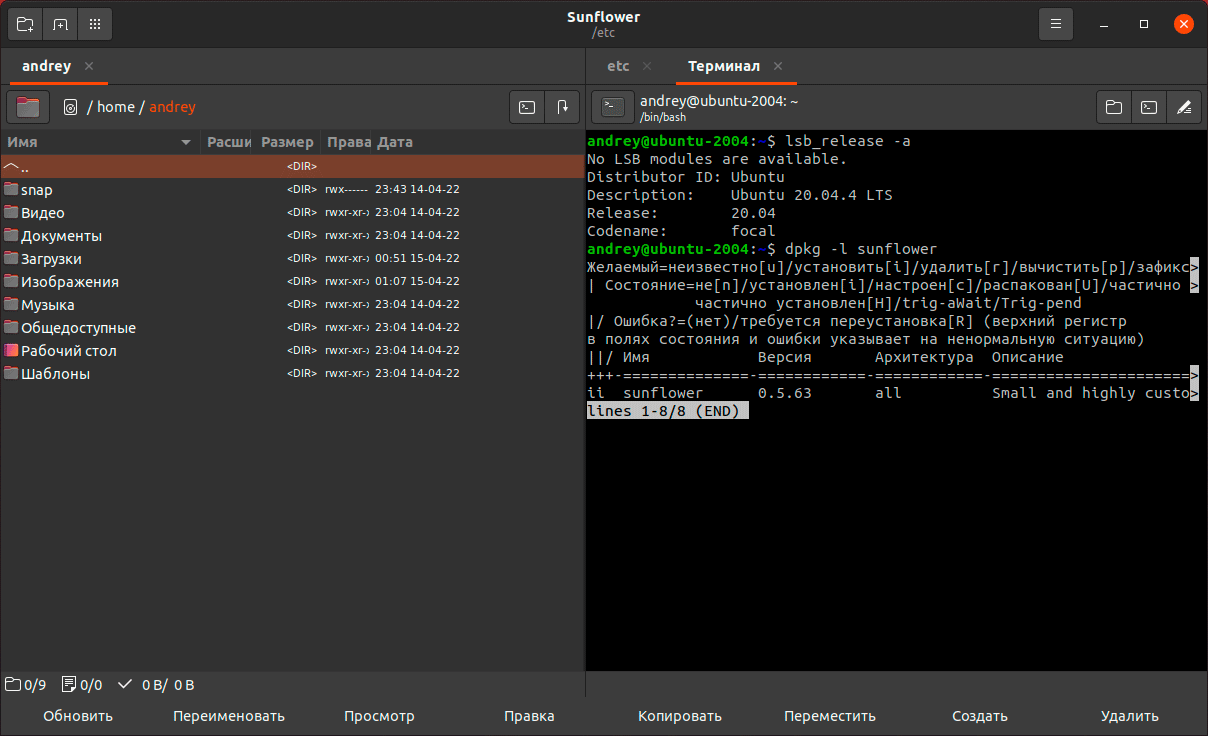Viewport: 1208px width, 736px height.
Task: Sort by the Дата column header
Action: [x=395, y=143]
